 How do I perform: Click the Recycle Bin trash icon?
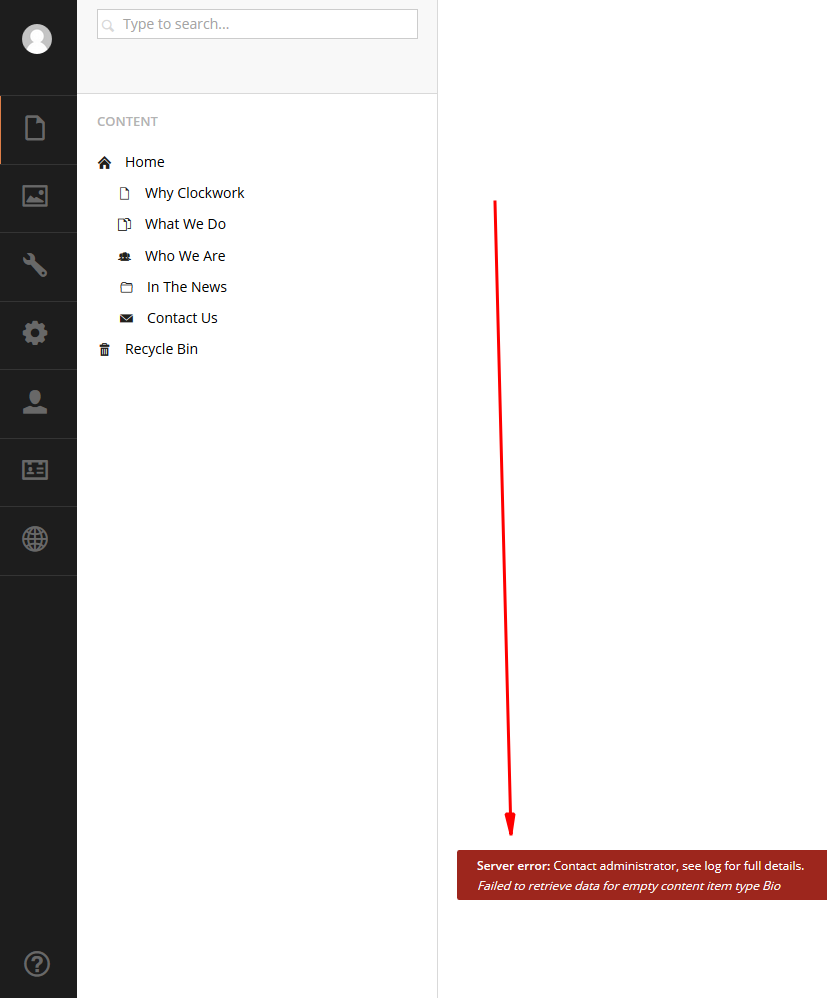click(x=105, y=350)
